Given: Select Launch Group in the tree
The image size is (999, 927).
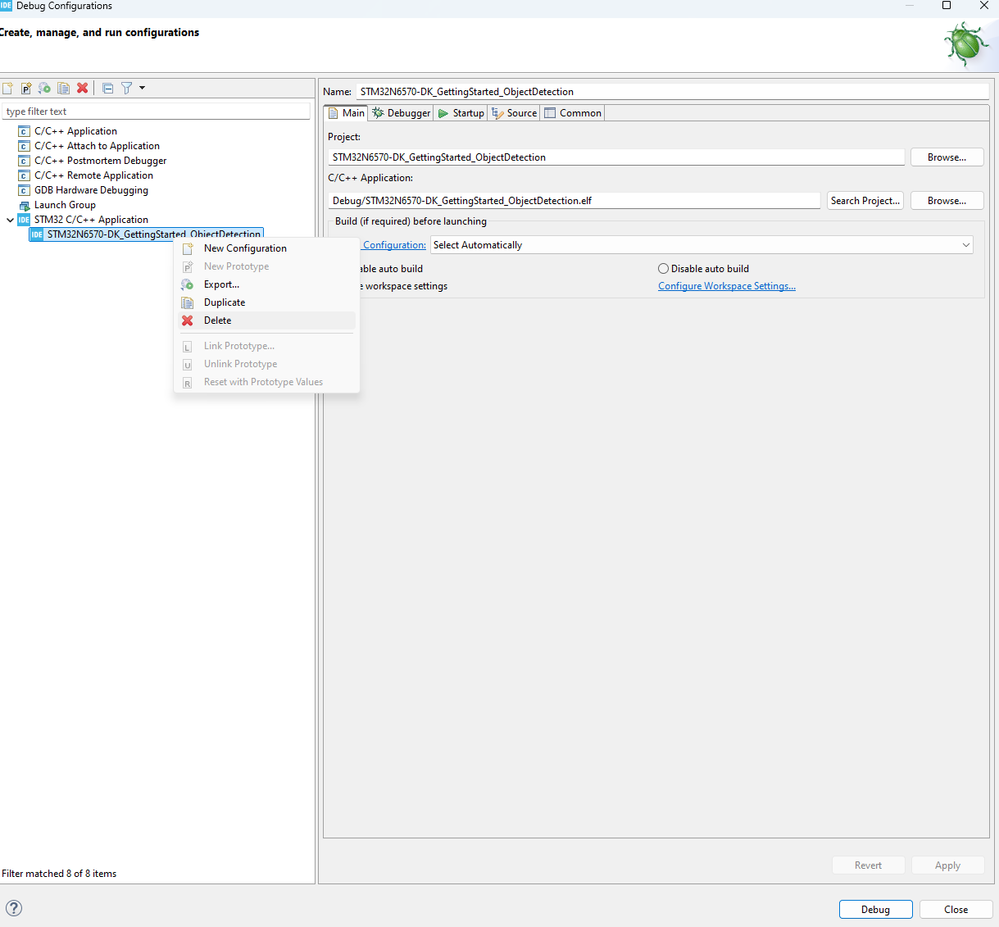Looking at the screenshot, I should 65,205.
